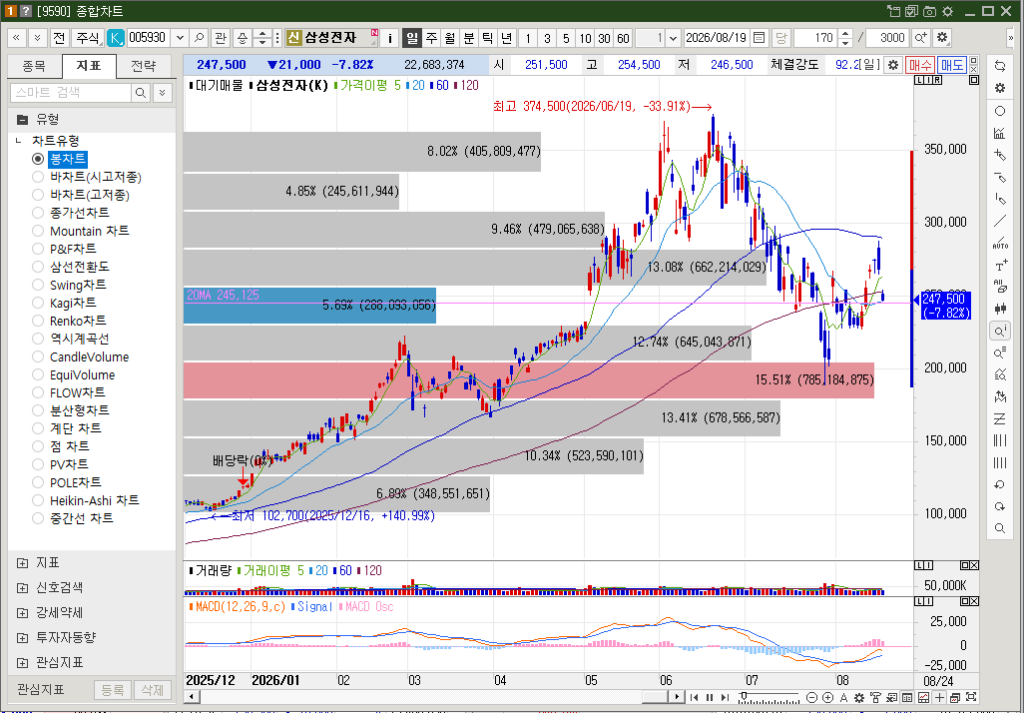This screenshot has width=1024, height=713.
Task: Redo the chart drawing action
Action: (999, 507)
